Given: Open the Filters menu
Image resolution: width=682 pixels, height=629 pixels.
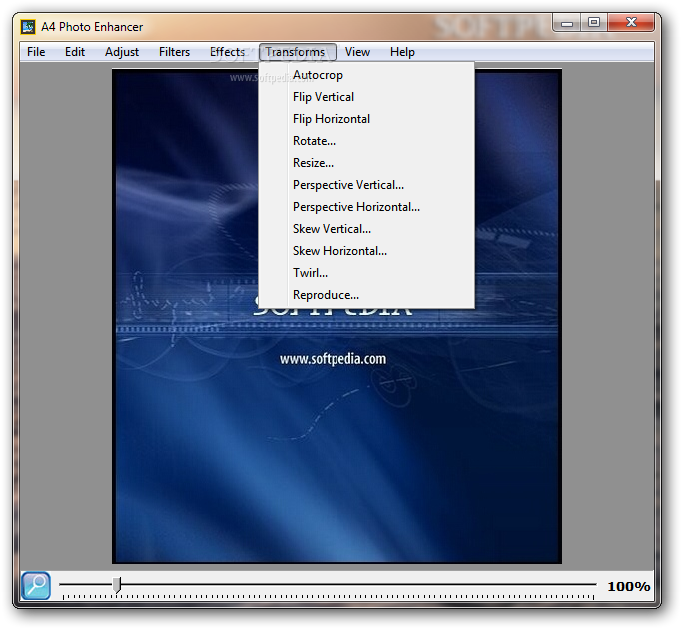Looking at the screenshot, I should click(x=174, y=52).
